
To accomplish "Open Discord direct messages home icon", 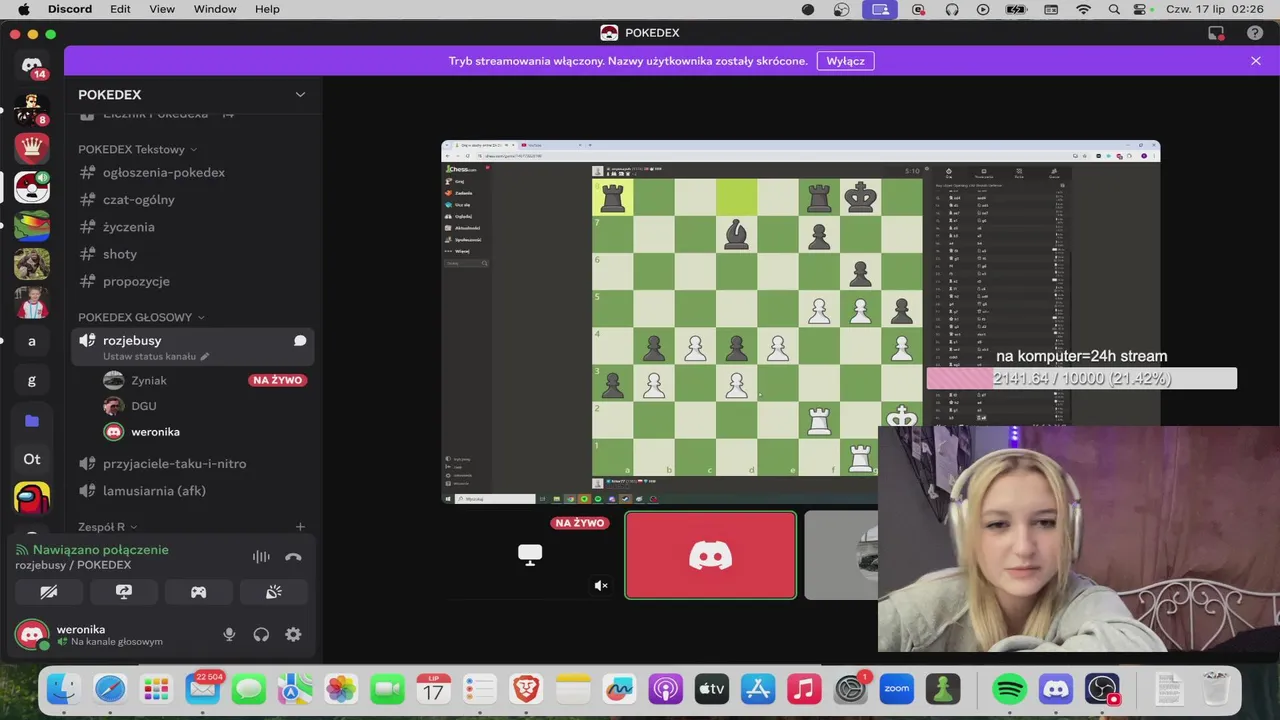I will [32, 67].
